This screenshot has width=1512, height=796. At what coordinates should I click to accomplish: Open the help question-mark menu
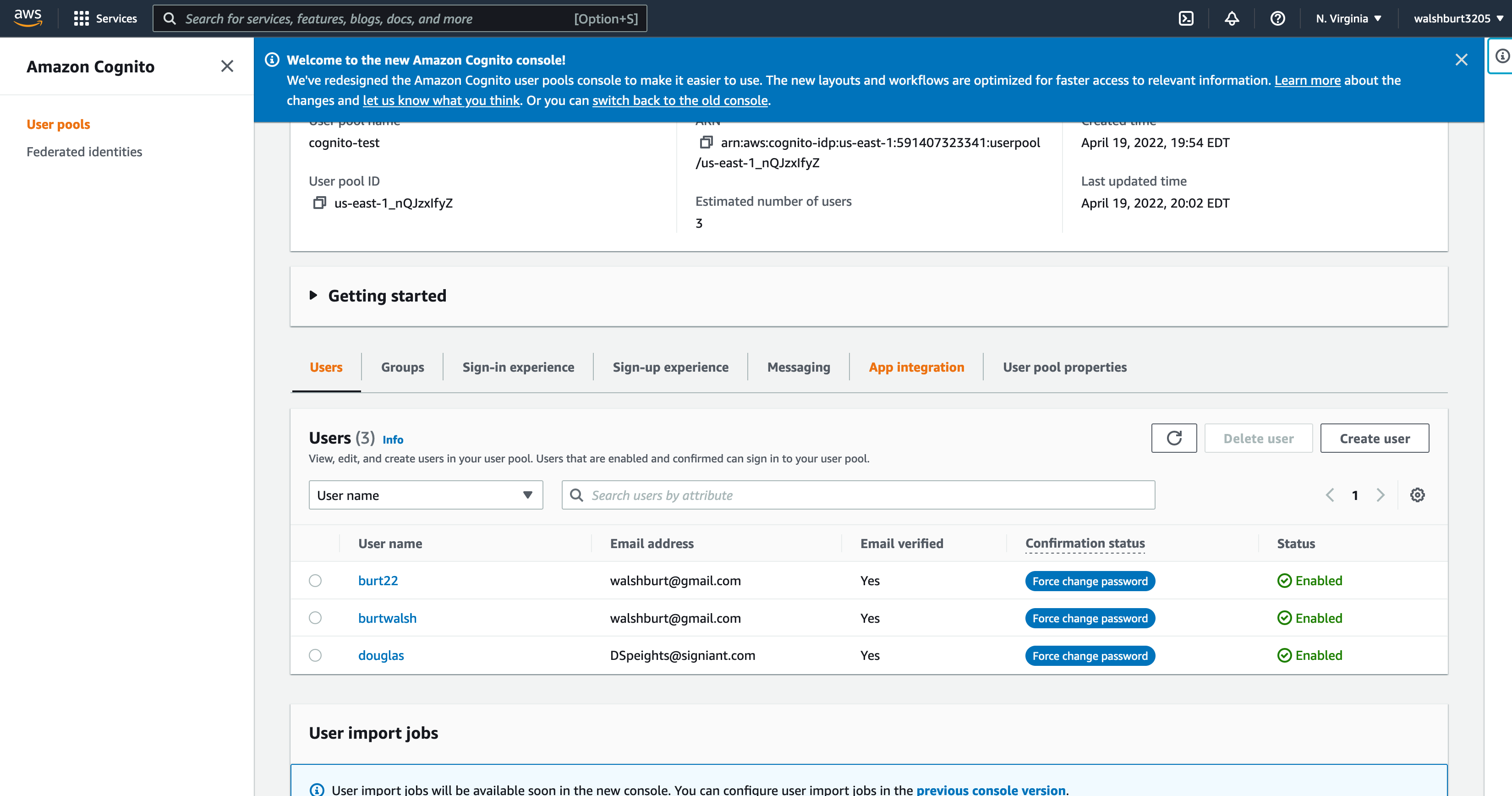(1278, 18)
